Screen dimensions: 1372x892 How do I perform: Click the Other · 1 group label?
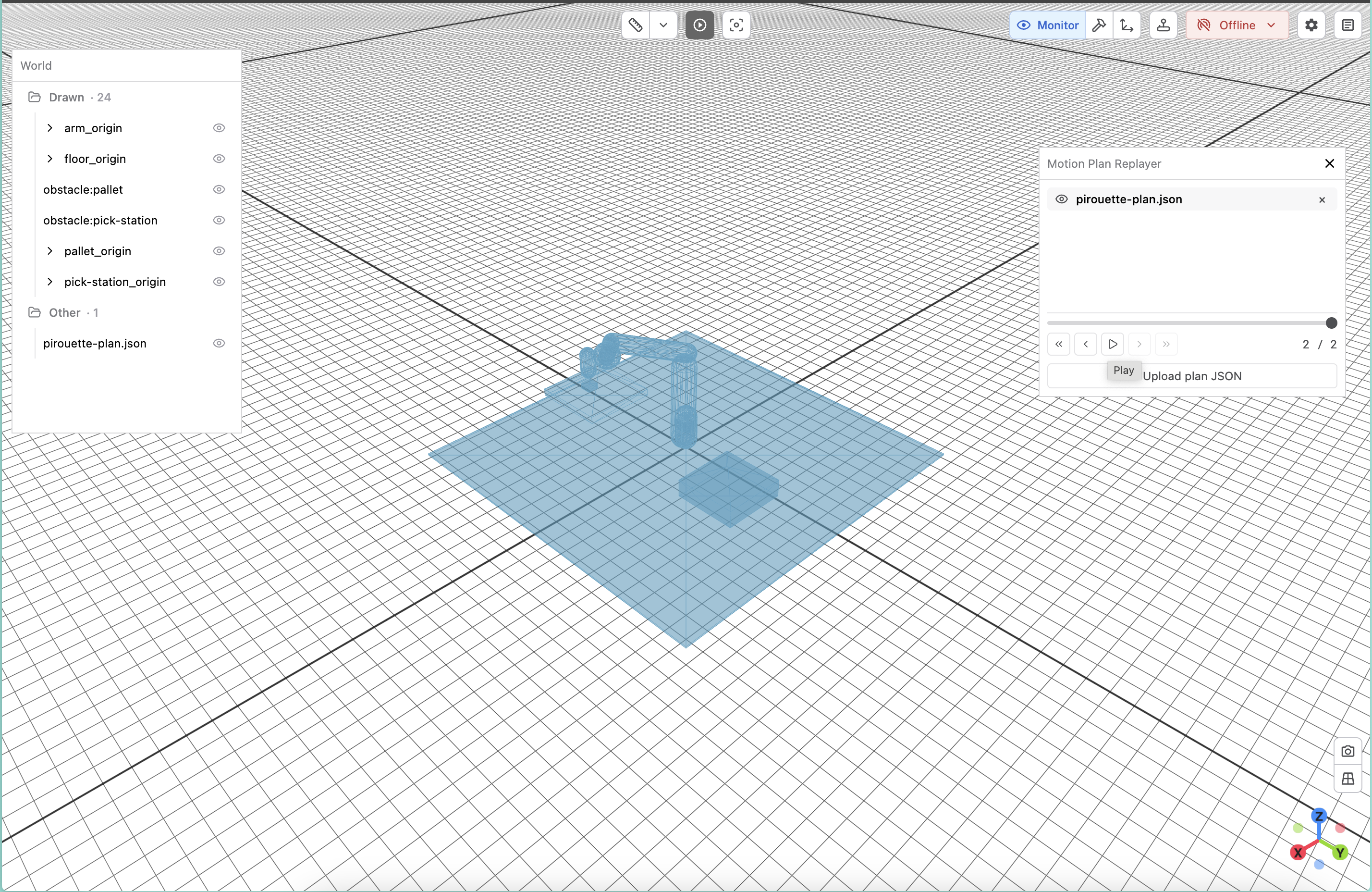click(x=74, y=312)
